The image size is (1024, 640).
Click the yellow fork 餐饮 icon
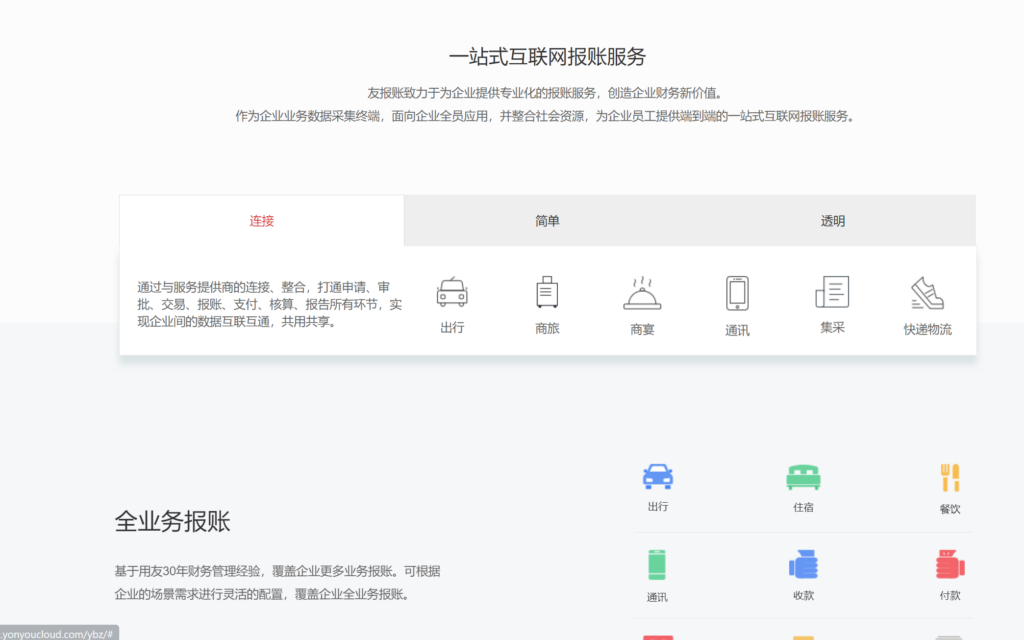tap(949, 477)
